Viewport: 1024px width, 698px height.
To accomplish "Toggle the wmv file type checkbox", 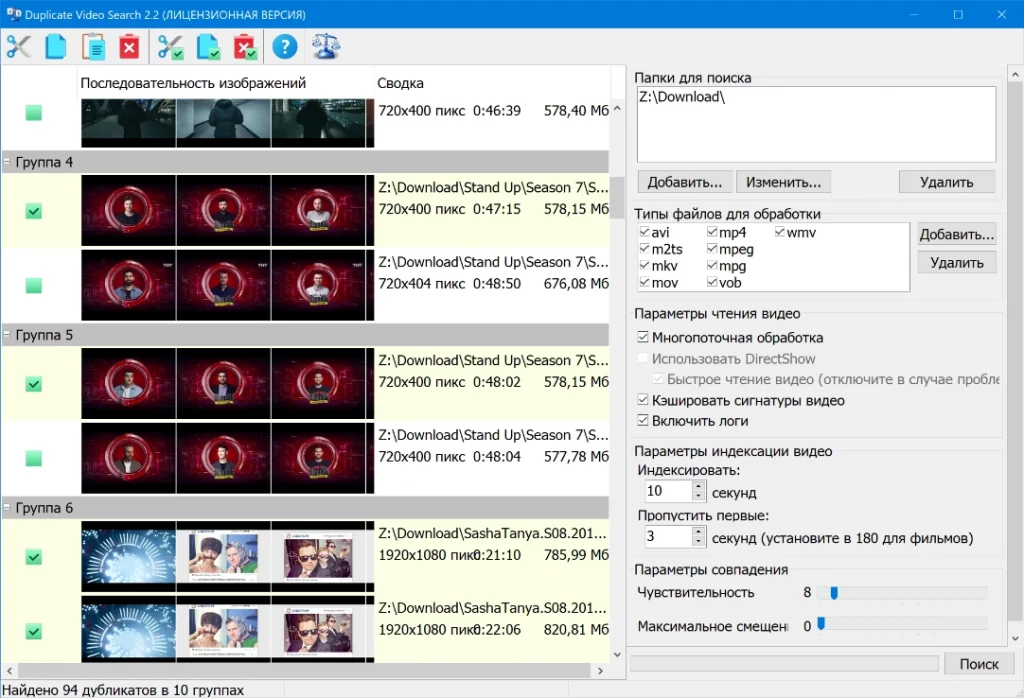I will click(x=780, y=233).
